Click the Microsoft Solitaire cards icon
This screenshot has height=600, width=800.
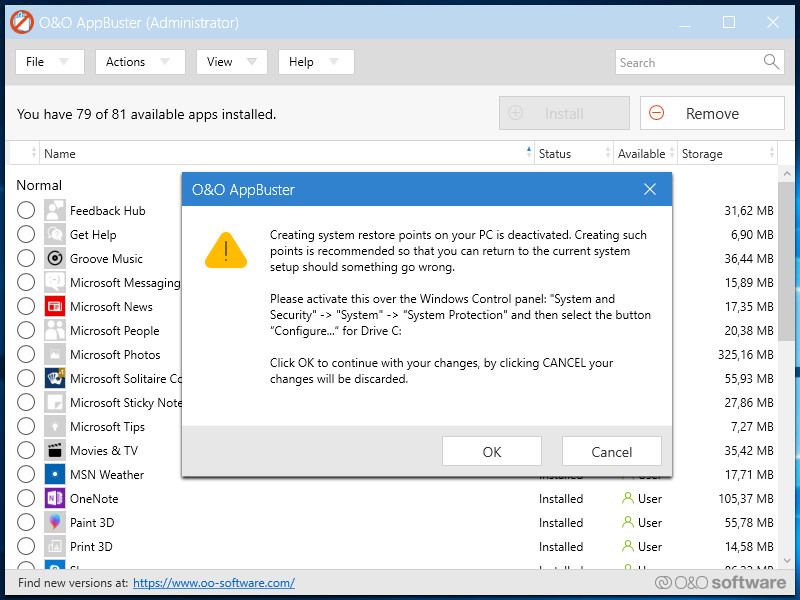click(x=55, y=378)
